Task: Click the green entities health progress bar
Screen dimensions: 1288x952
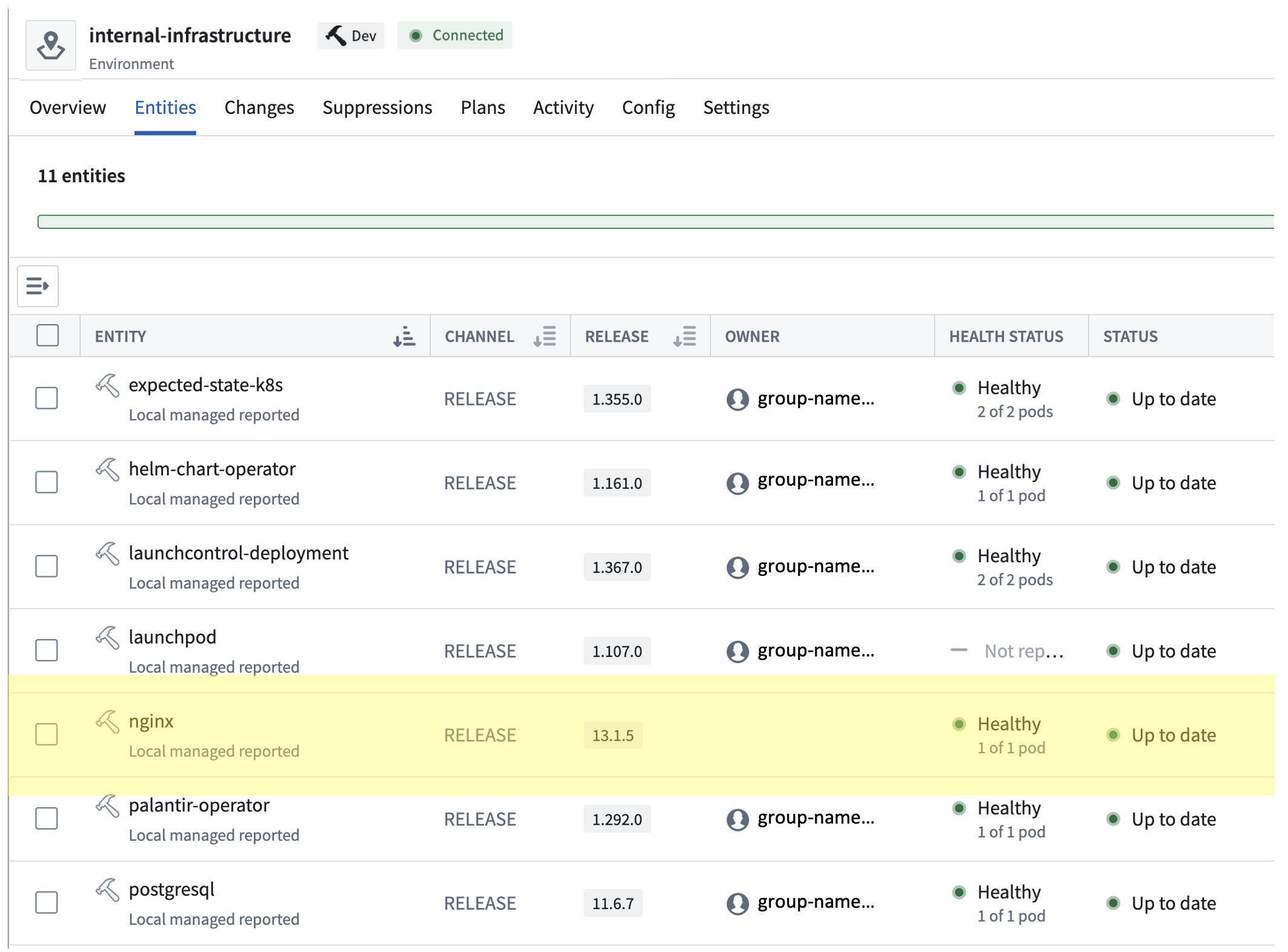Action: [656, 222]
